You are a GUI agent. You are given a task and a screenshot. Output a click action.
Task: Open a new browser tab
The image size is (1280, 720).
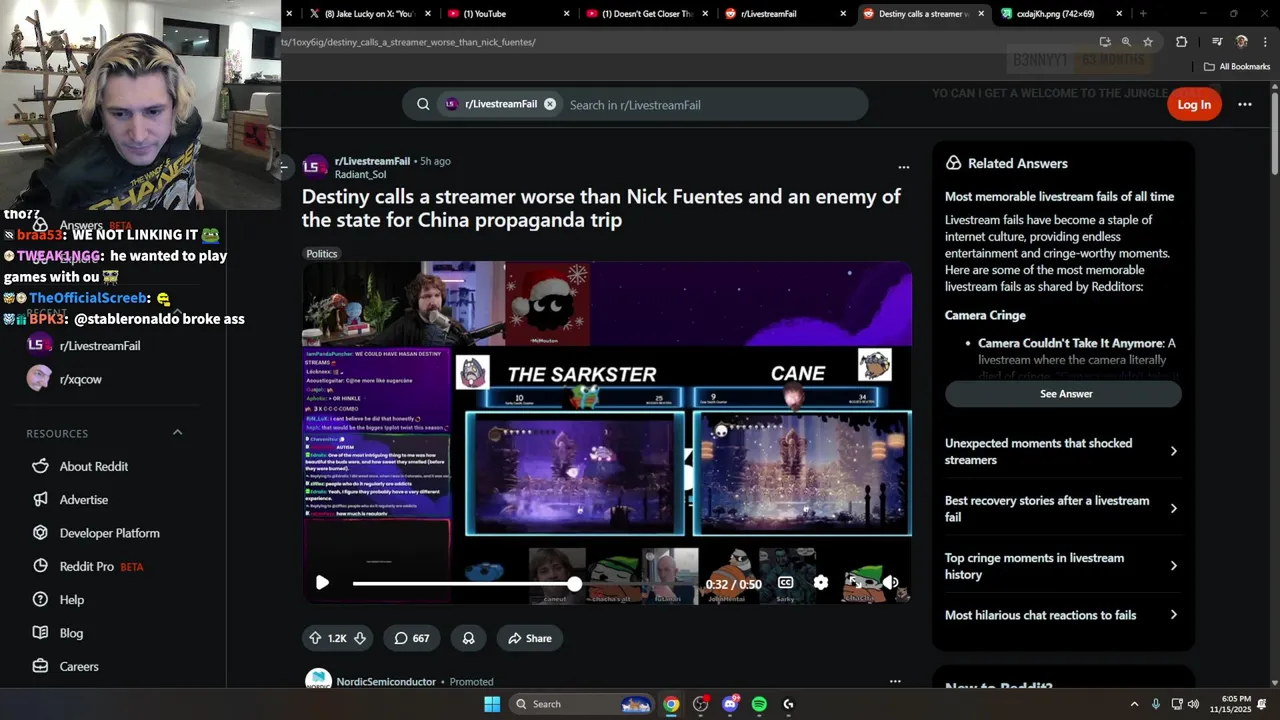click(x=1143, y=14)
